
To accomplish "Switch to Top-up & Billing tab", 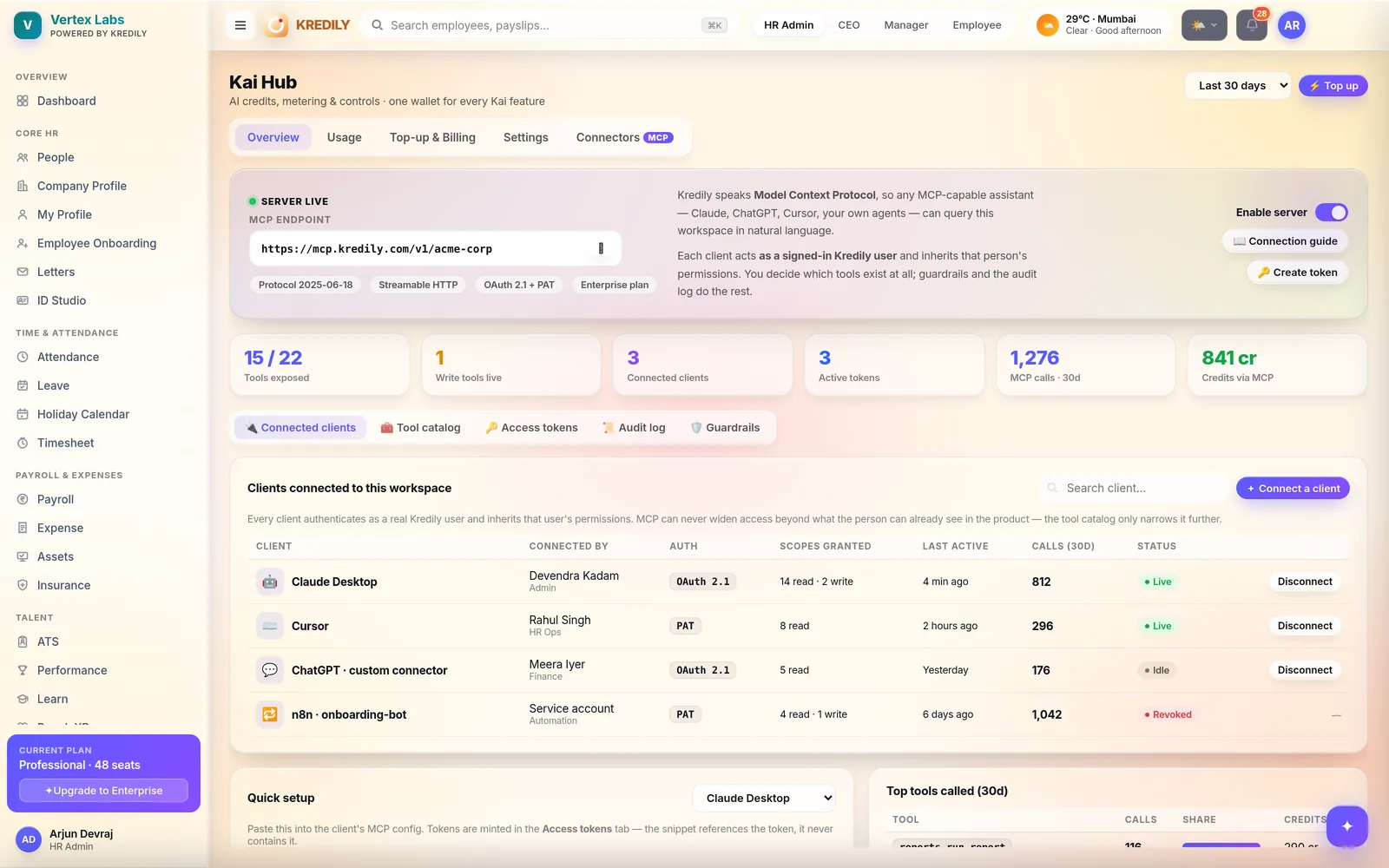I will [432, 137].
